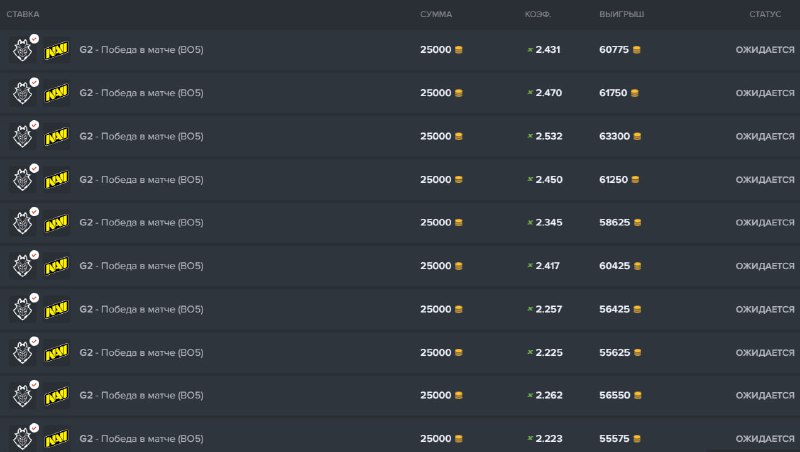
Task: Click the NaVi logo in the 2.417 coefficient row
Action: 56,267
